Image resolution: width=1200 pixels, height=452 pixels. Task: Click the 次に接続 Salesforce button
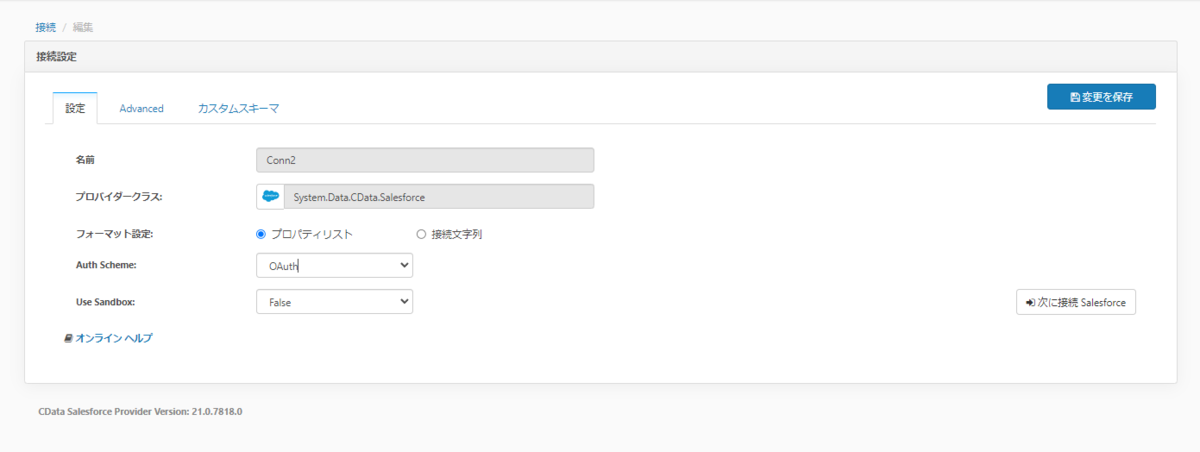(1076, 302)
